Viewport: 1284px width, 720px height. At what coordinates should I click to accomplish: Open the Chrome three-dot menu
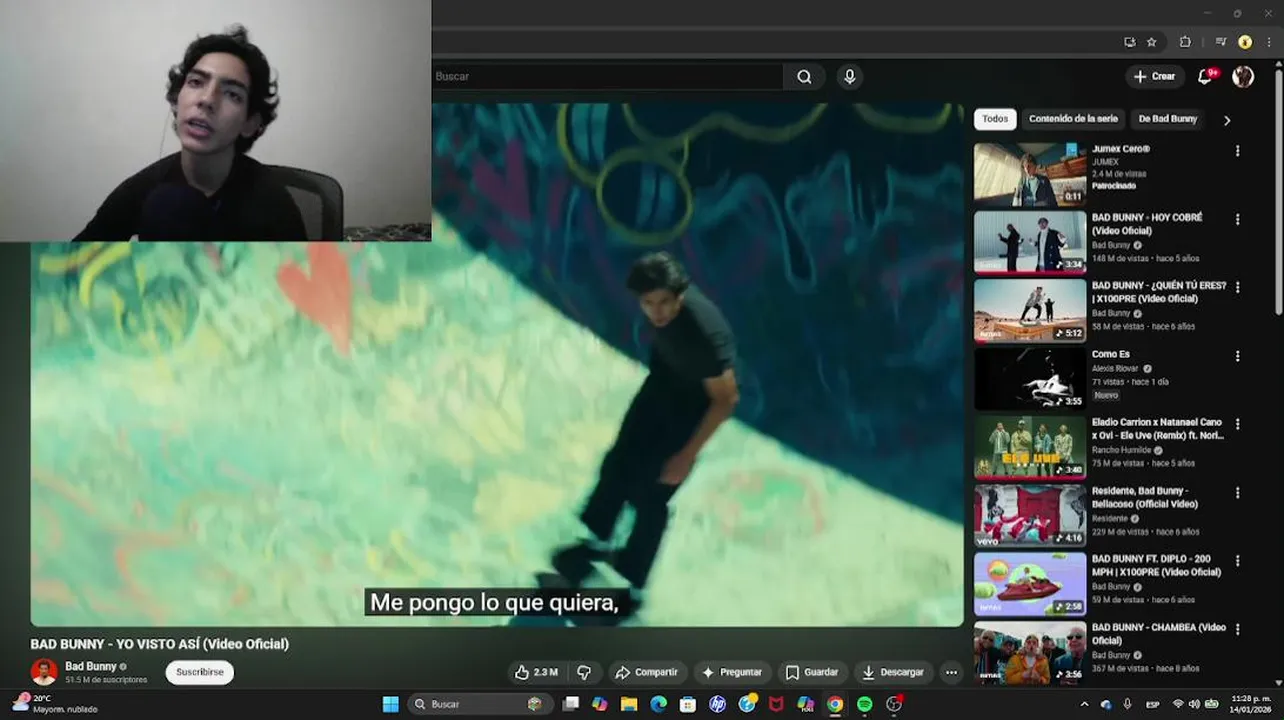click(x=1269, y=42)
